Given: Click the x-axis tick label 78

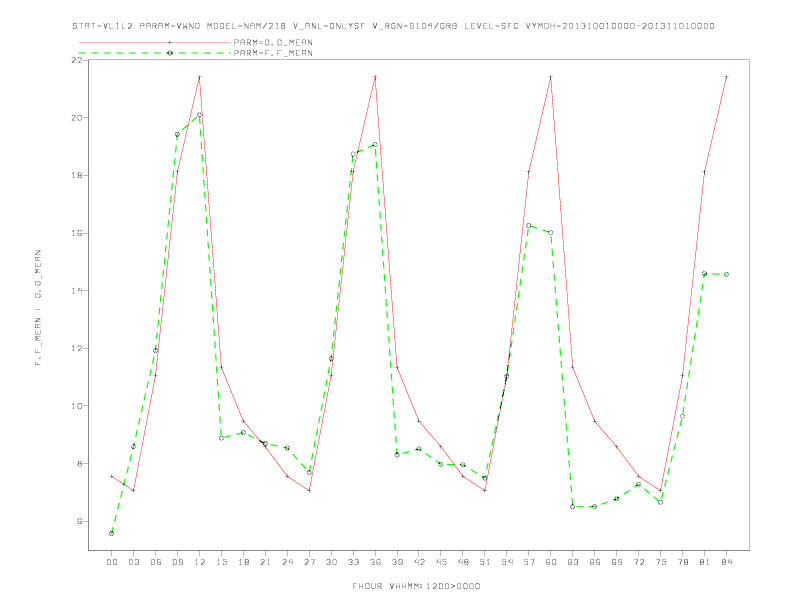Looking at the screenshot, I should (682, 562).
